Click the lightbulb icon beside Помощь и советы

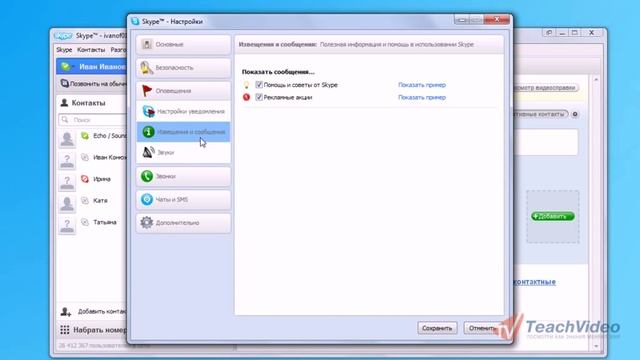[x=247, y=85]
